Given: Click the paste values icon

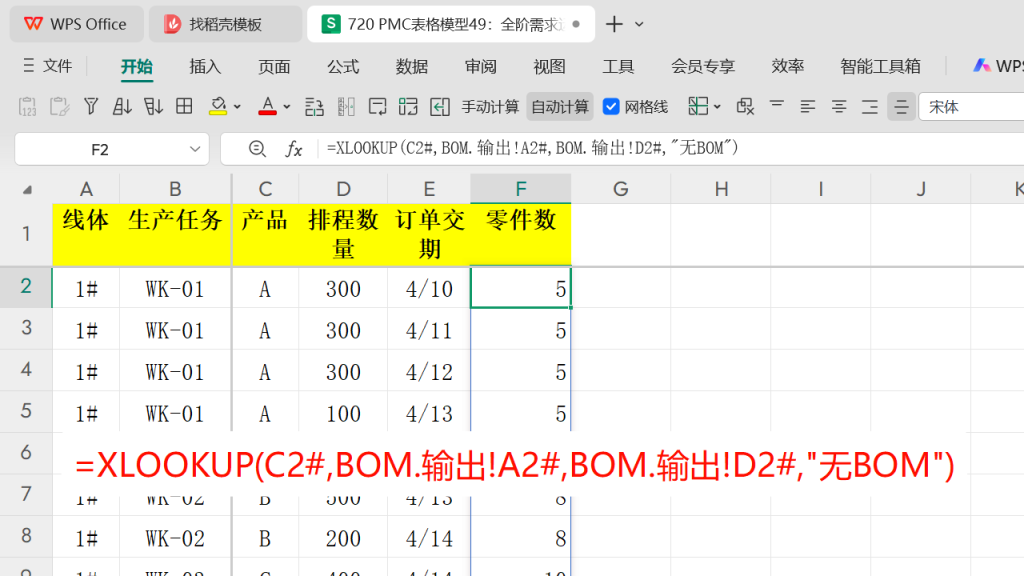Looking at the screenshot, I should point(27,106).
